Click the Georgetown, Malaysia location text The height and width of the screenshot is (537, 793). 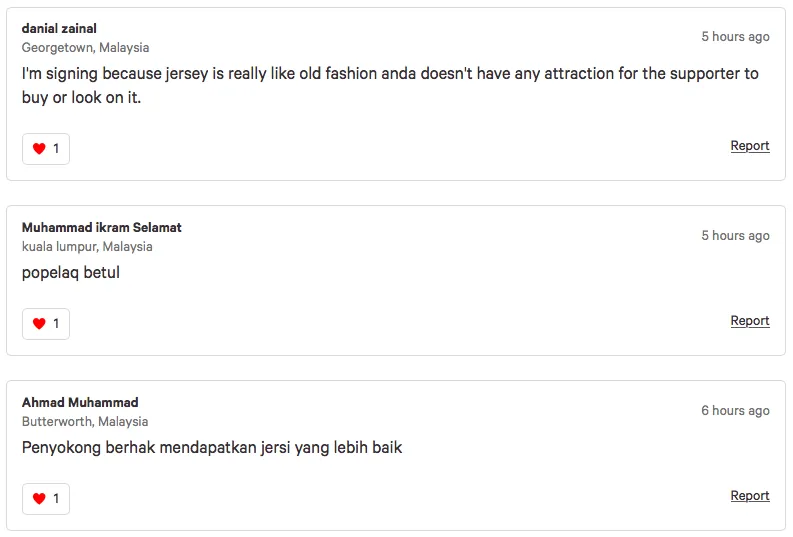coord(85,47)
